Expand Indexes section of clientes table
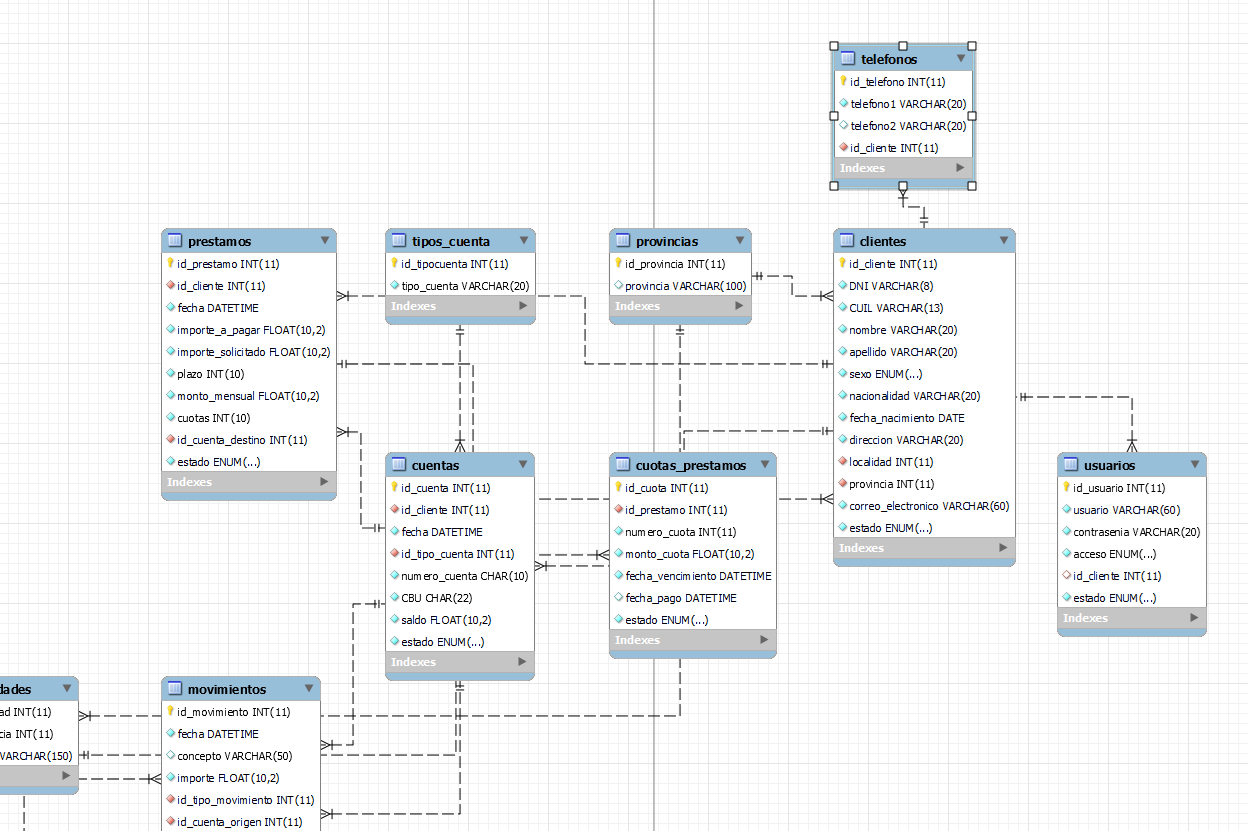Screen dimensions: 1248x831 pyautogui.click(x=1003, y=548)
